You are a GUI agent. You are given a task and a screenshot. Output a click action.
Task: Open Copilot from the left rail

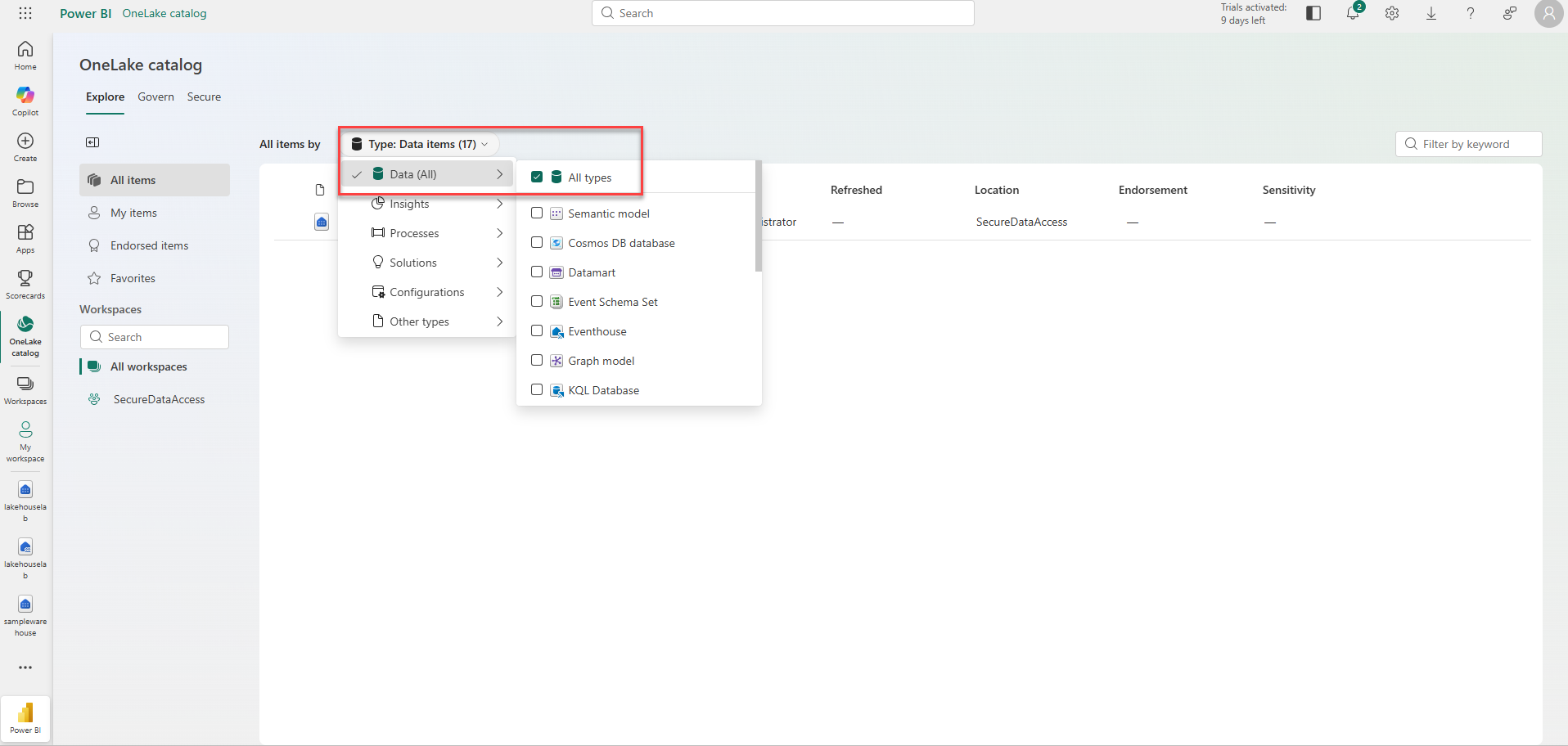(x=25, y=101)
